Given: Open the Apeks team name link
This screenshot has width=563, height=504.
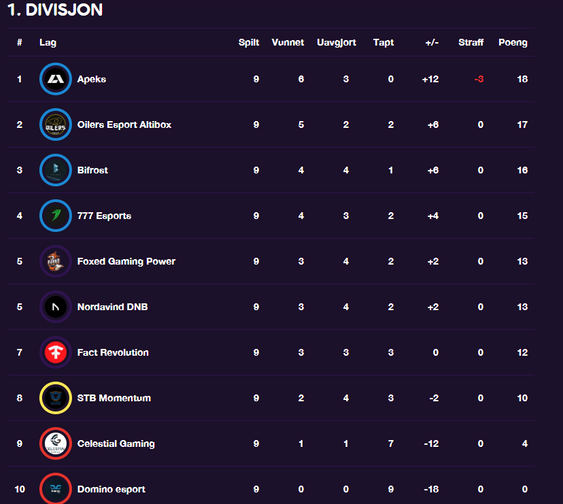Looking at the screenshot, I should click(92, 79).
